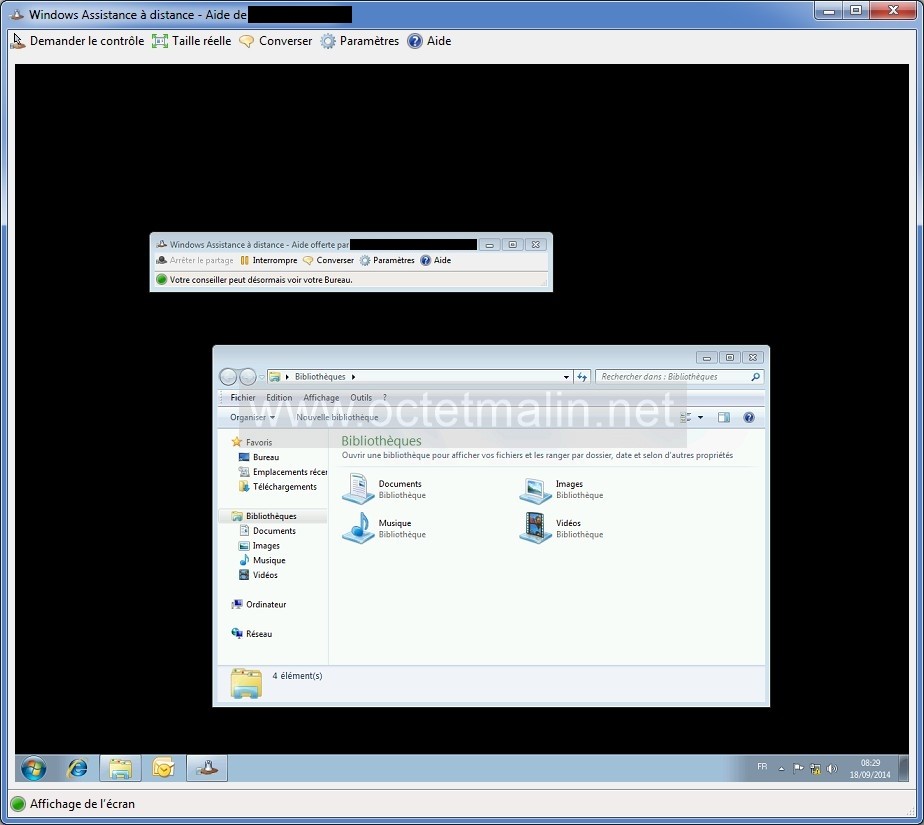Select Téléchargements in the navigation pane
This screenshot has width=924, height=825.
pos(278,486)
